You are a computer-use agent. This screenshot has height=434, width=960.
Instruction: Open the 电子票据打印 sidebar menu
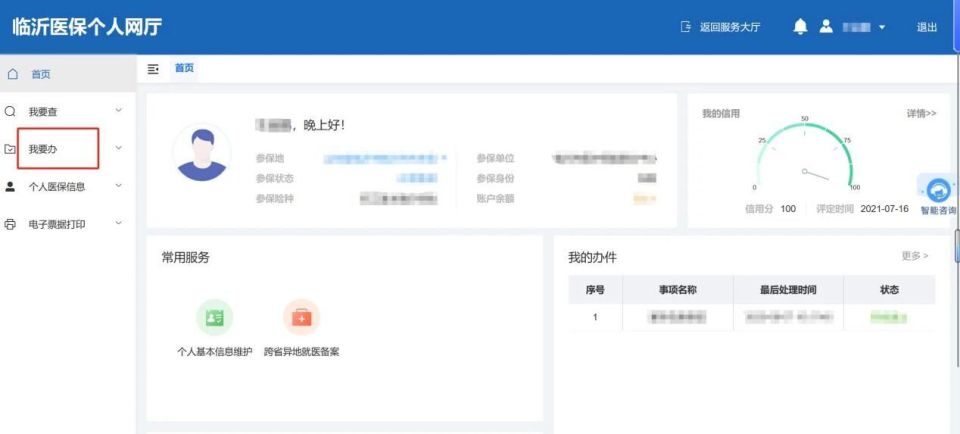tap(67, 224)
